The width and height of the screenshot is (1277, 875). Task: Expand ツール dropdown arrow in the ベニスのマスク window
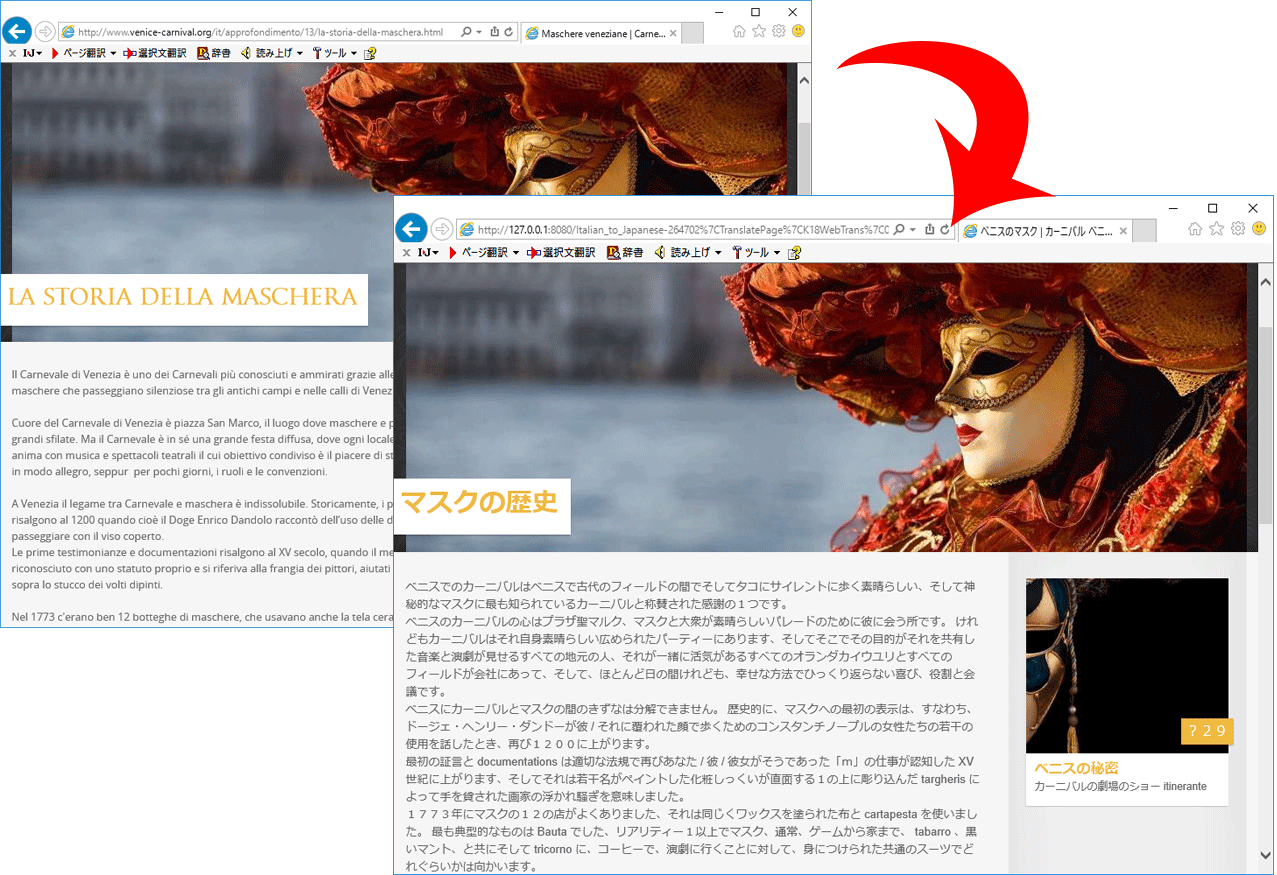pyautogui.click(x=777, y=254)
